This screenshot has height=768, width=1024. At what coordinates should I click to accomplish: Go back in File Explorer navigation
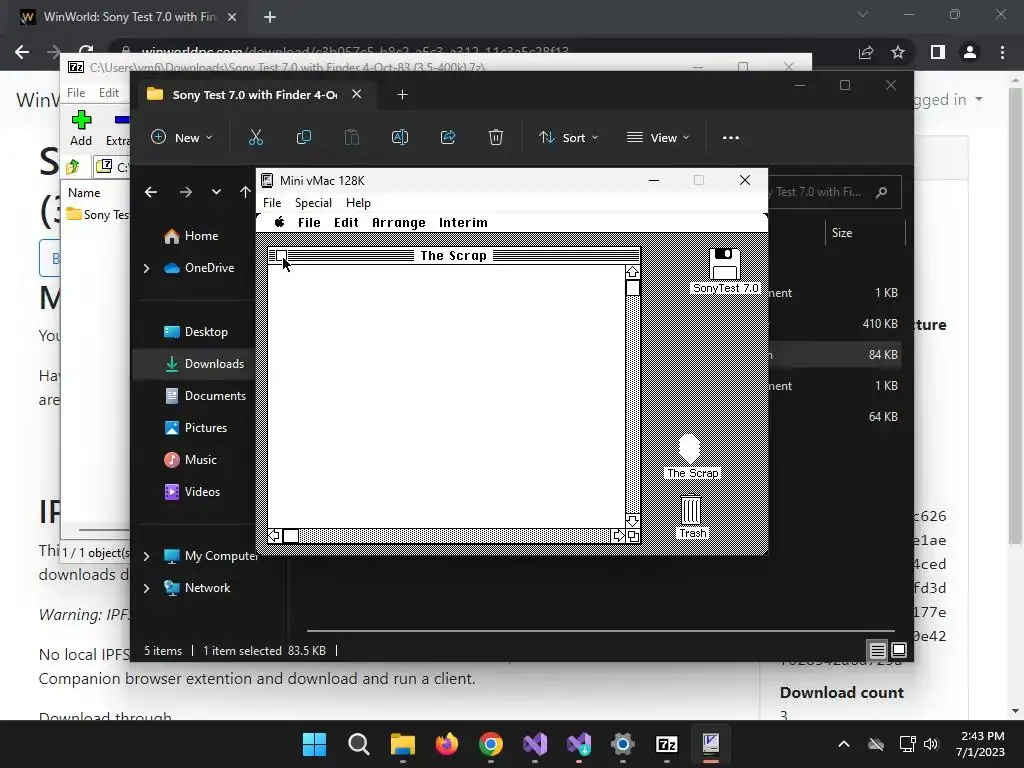[x=151, y=192]
